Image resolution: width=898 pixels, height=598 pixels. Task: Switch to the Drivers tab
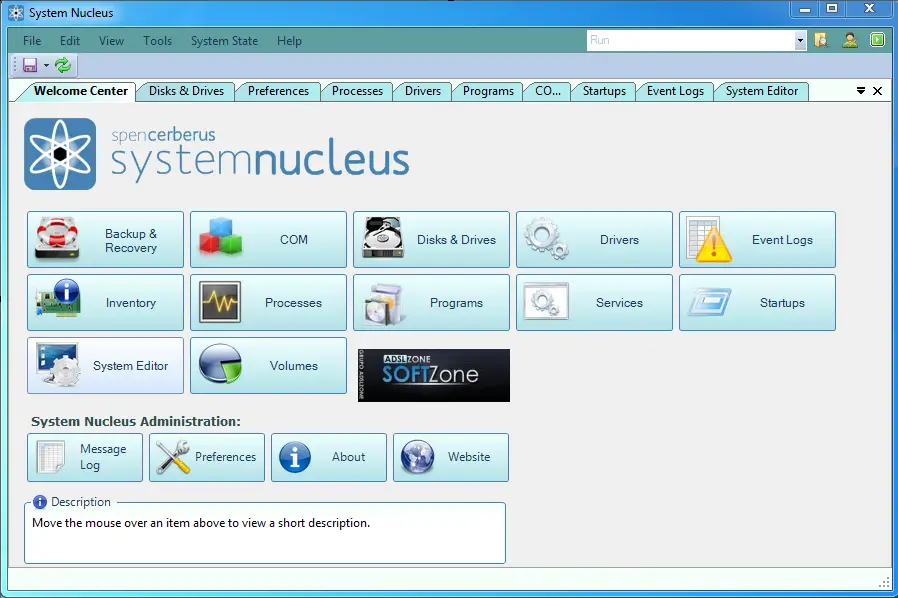click(423, 91)
